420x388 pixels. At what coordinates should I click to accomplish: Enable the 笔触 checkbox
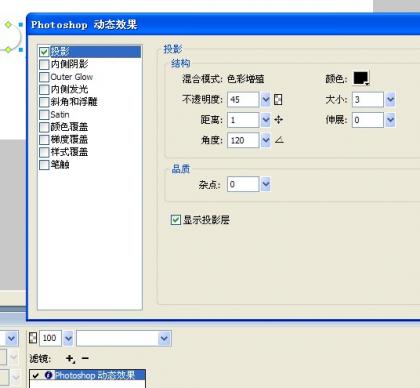(x=44, y=165)
